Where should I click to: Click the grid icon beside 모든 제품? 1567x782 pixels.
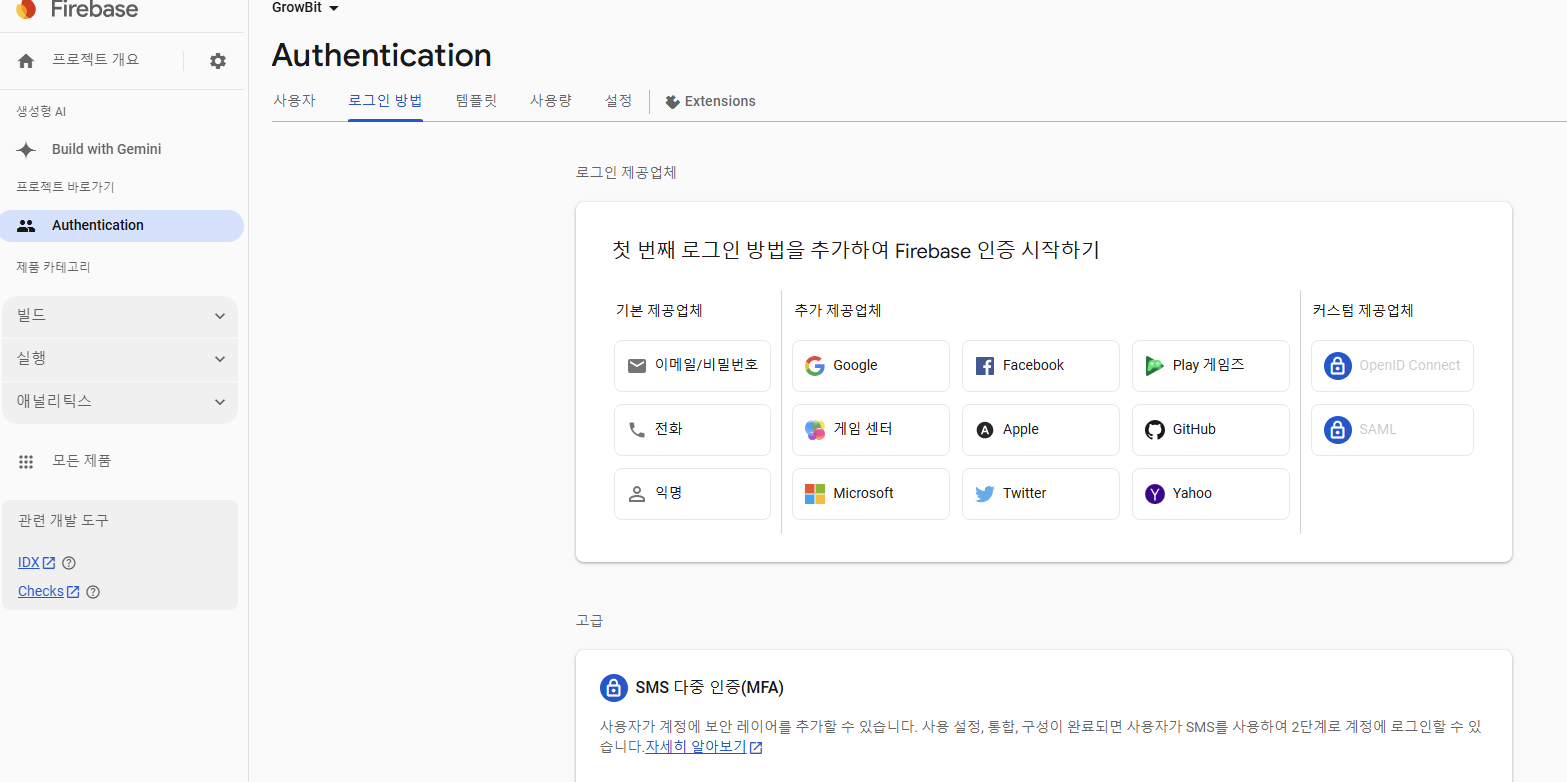point(27,462)
